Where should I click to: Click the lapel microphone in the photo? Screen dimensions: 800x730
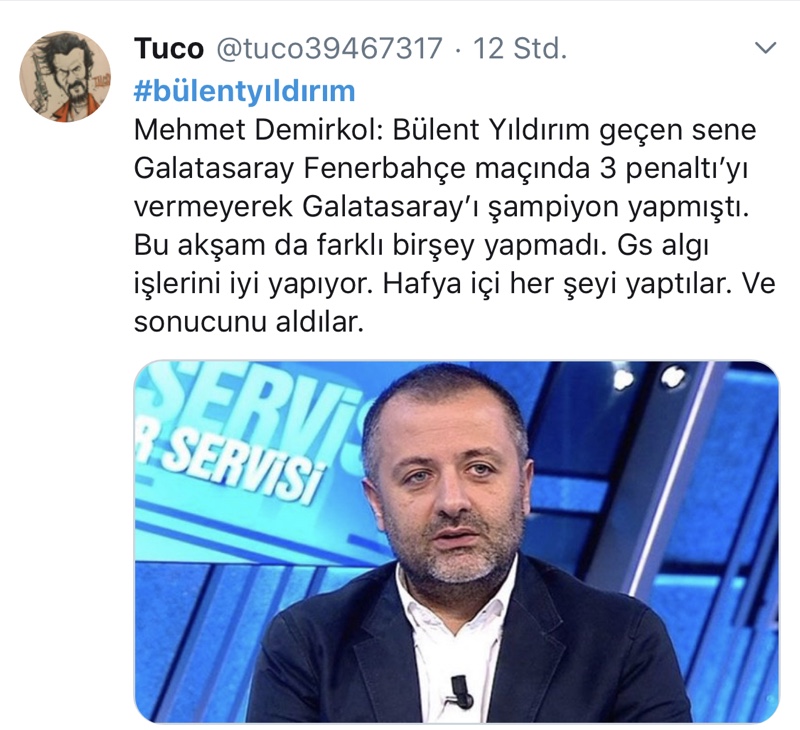pos(460,692)
